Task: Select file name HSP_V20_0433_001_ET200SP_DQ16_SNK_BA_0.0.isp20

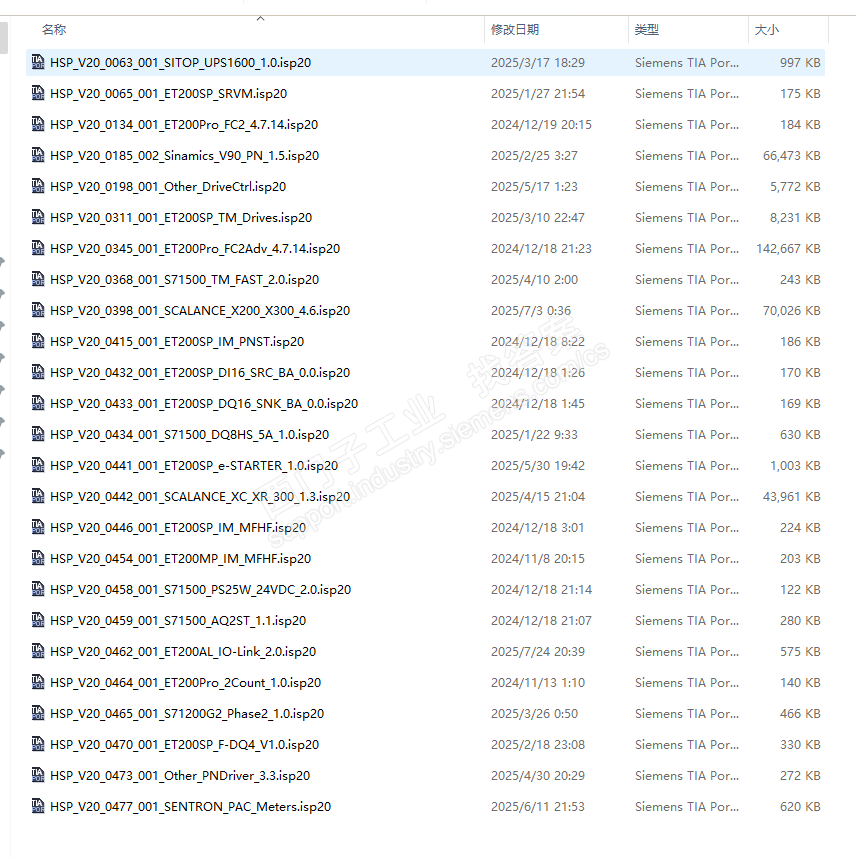Action: 204,404
